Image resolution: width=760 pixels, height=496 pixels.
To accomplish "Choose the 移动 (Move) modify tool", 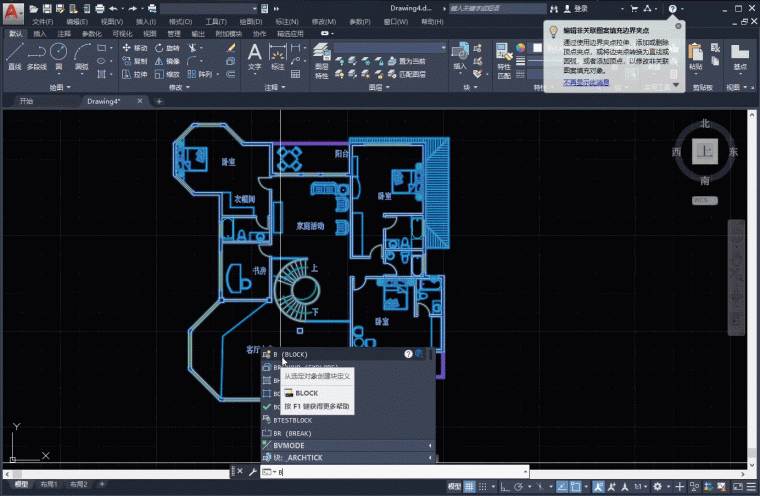I will tap(134, 47).
